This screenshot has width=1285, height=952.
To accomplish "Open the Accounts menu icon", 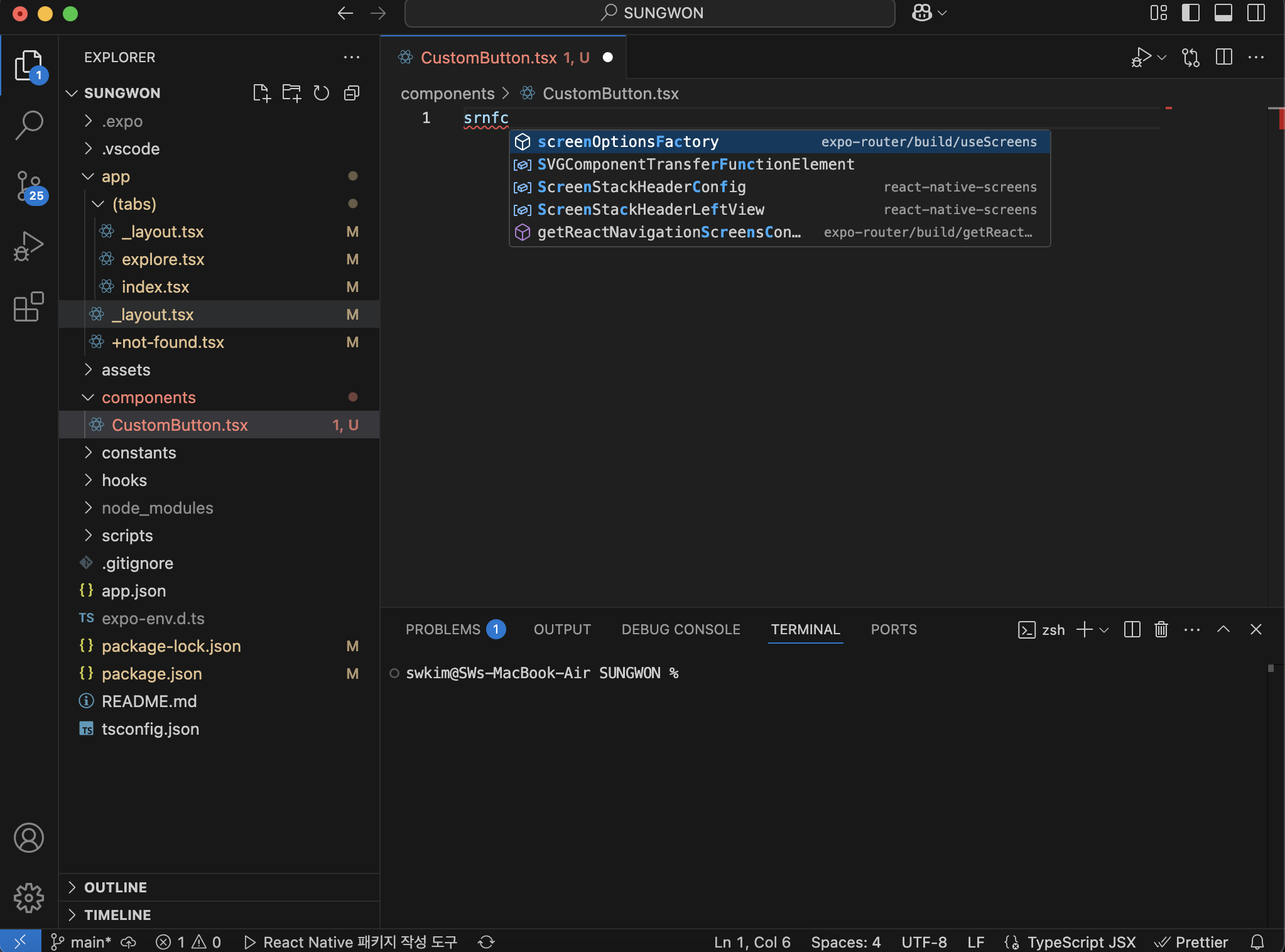I will coord(29,838).
